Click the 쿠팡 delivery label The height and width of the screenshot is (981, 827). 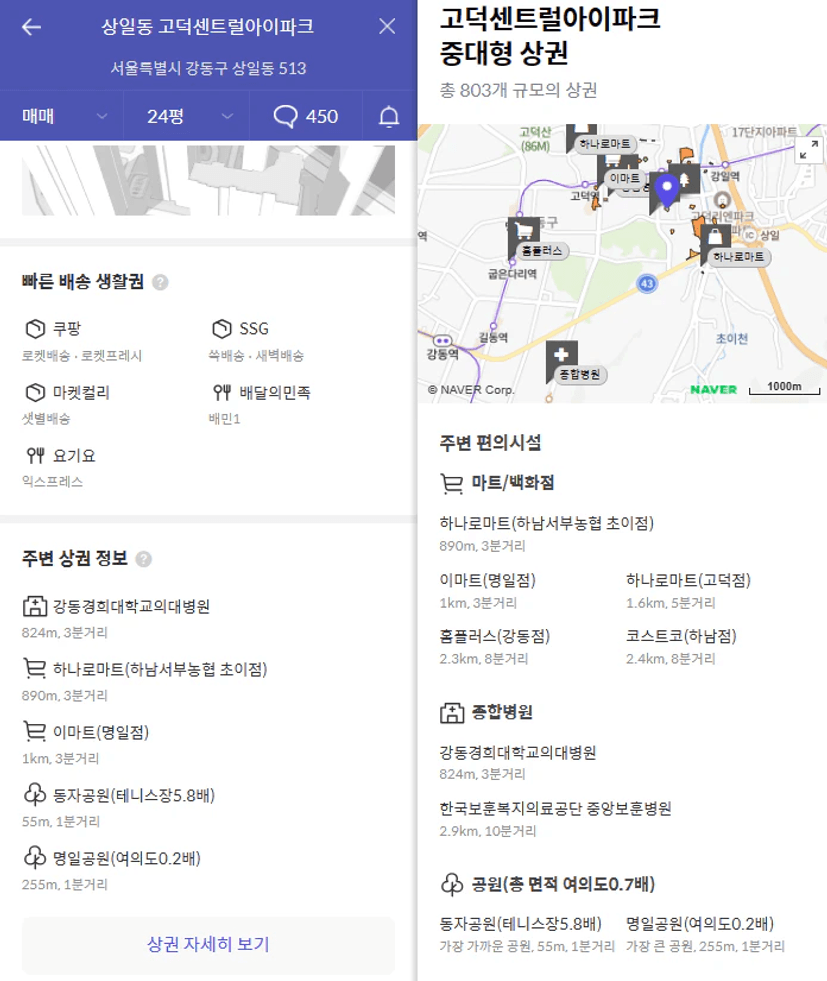[x=67, y=328]
